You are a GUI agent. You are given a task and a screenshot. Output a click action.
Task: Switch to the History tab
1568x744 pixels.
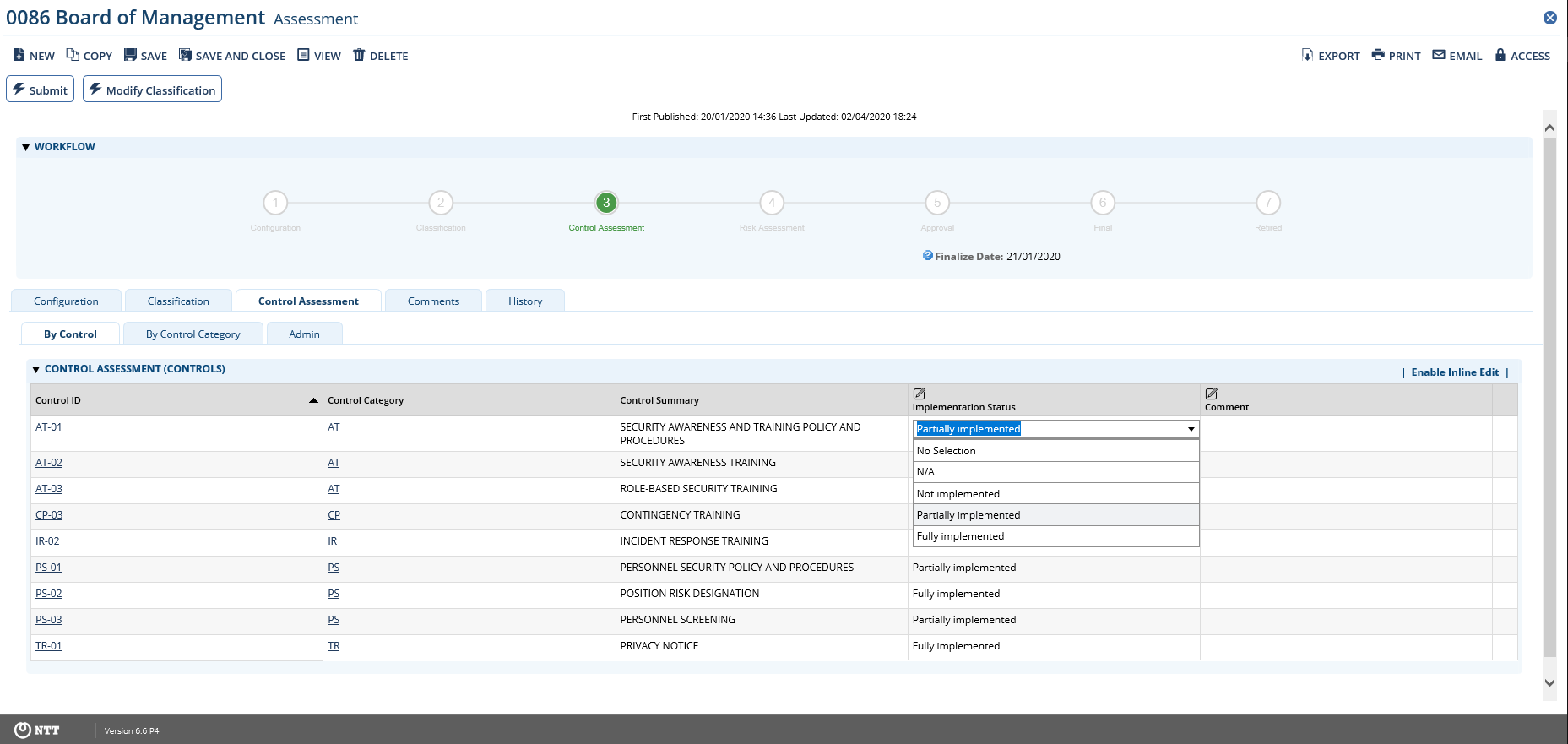[x=525, y=301]
